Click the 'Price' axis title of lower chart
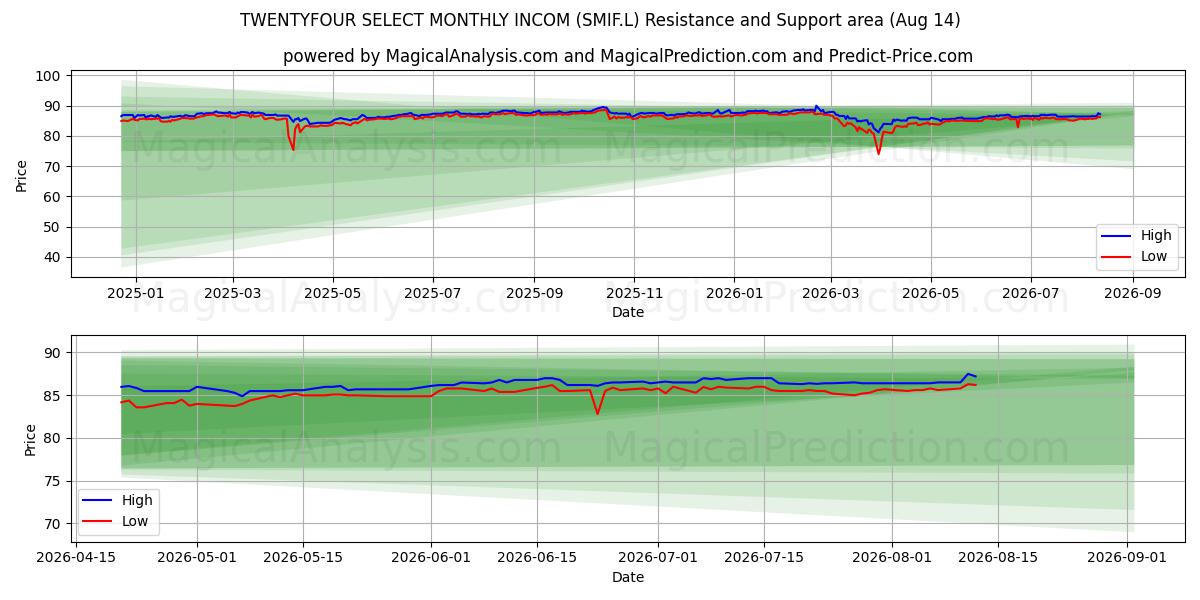This screenshot has height=600, width=1200. coord(30,440)
